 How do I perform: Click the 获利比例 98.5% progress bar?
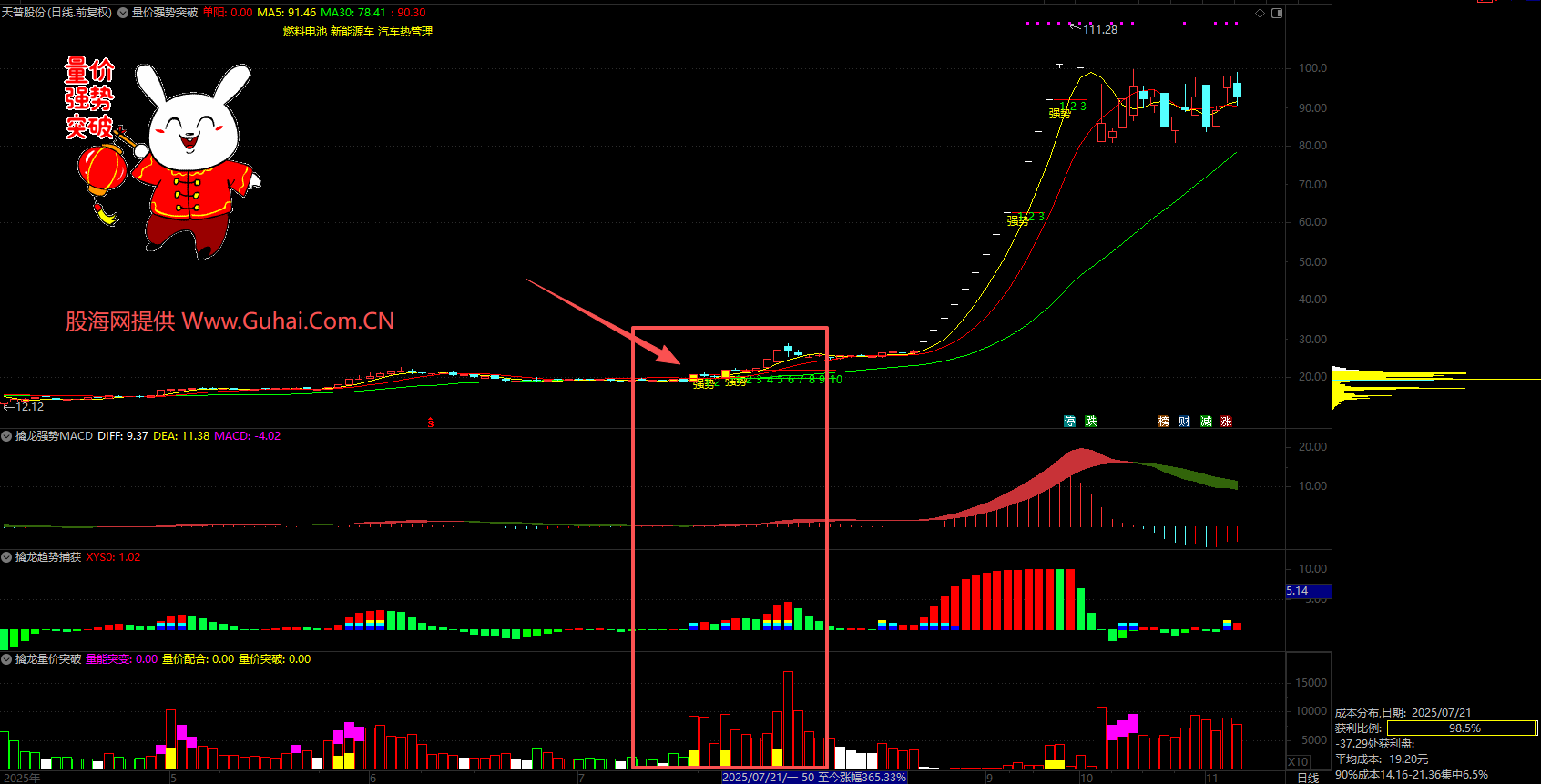pyautogui.click(x=1461, y=728)
